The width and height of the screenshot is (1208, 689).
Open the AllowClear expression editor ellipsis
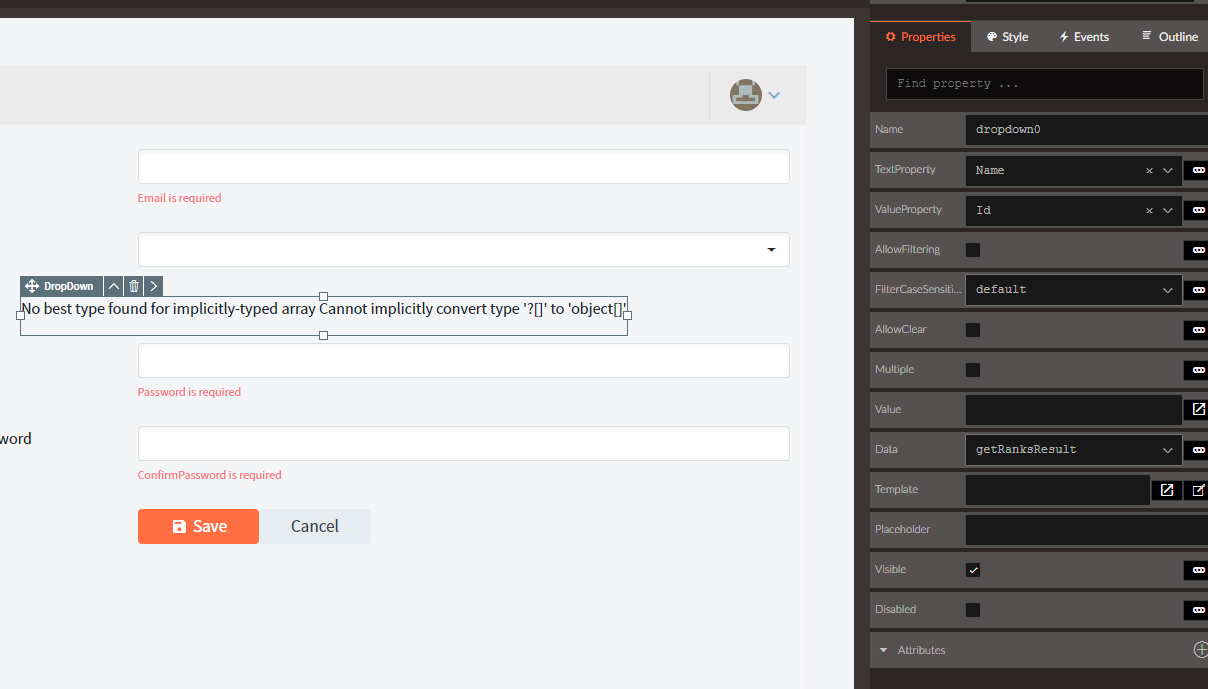[1198, 330]
